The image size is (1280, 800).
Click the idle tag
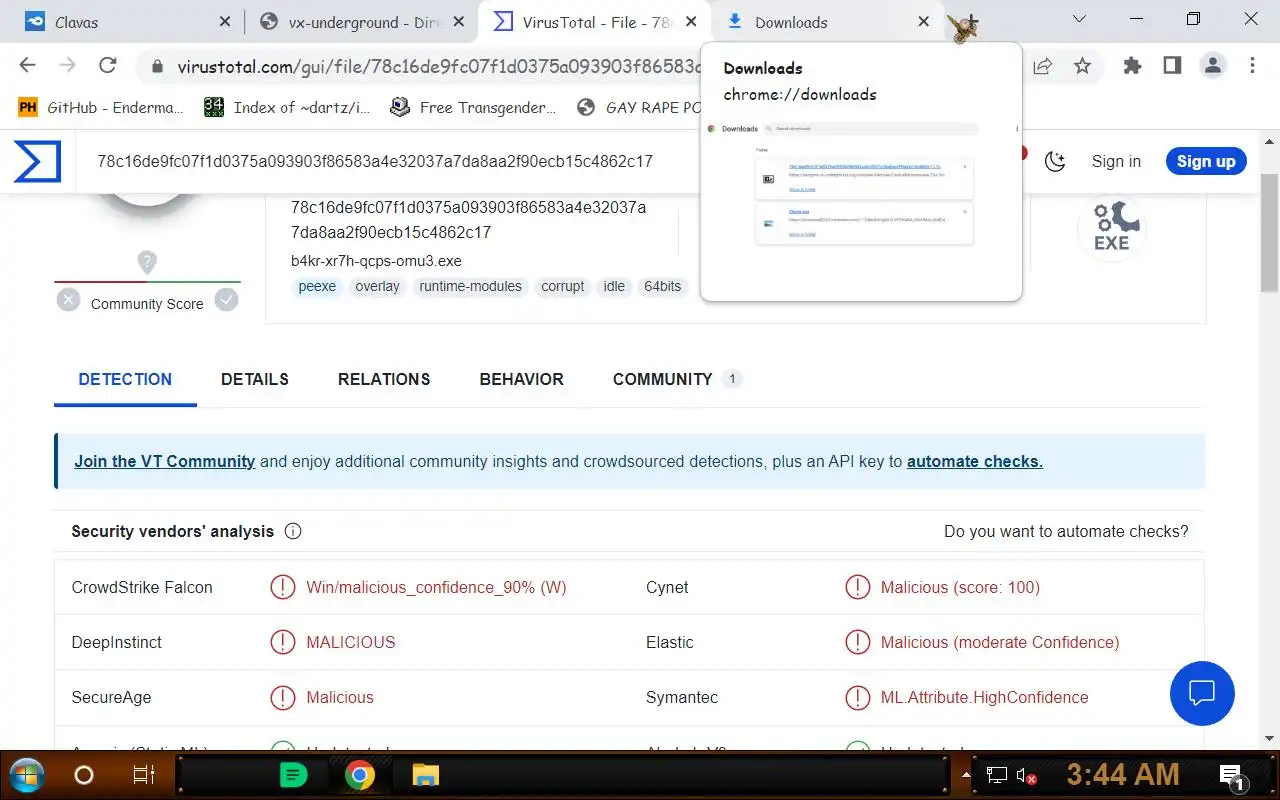614,286
